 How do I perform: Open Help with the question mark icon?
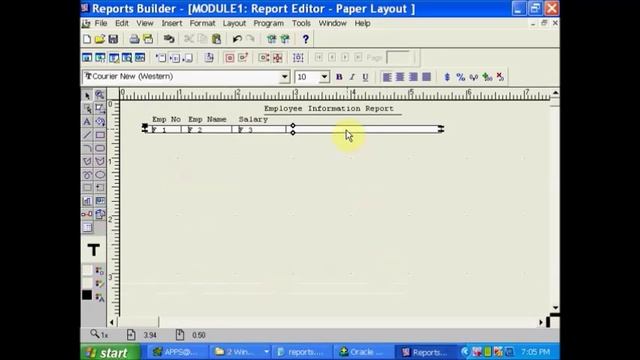tap(305, 39)
